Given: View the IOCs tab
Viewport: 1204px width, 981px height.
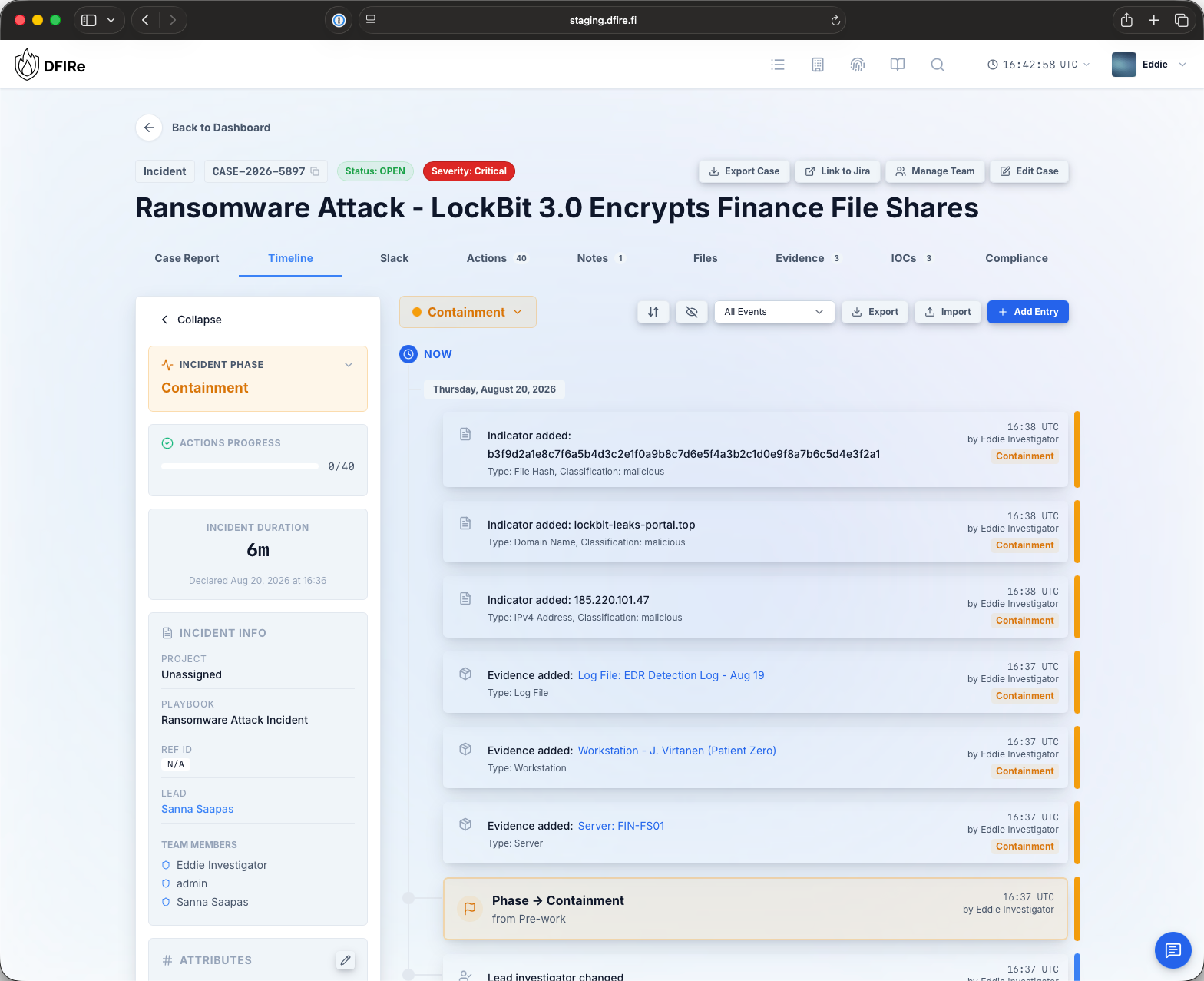Looking at the screenshot, I should [x=912, y=258].
